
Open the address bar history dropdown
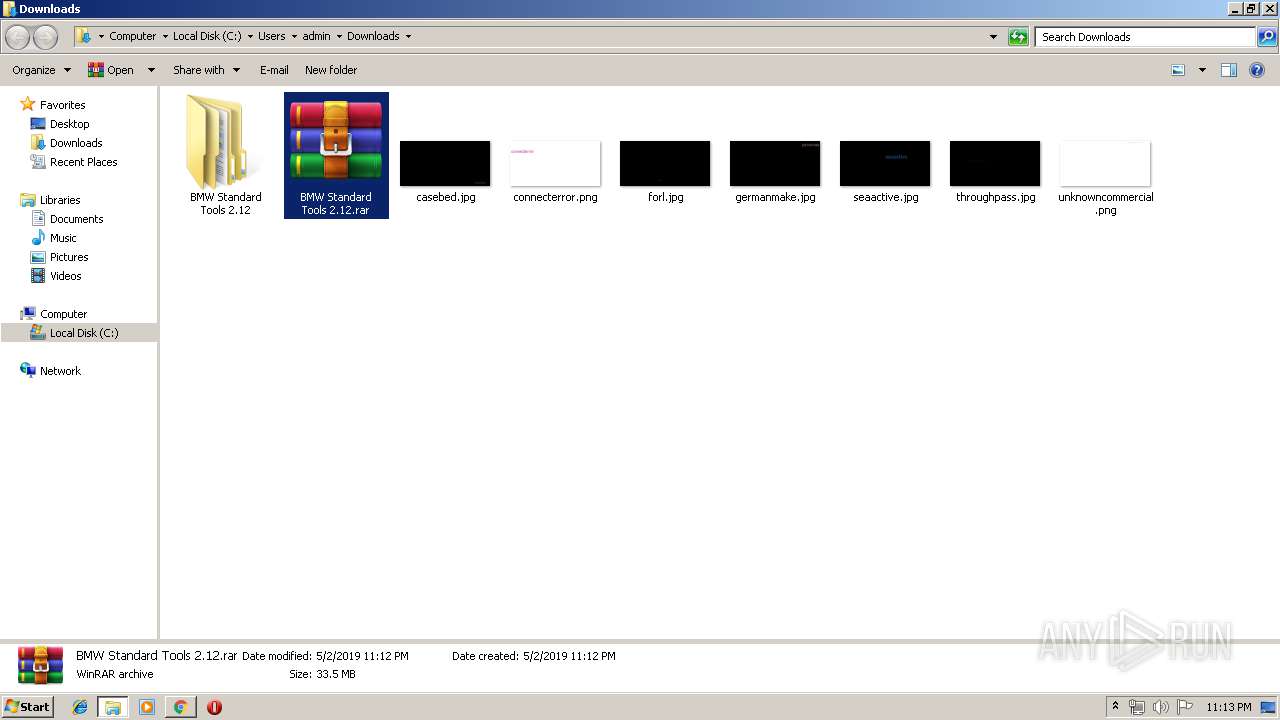click(993, 37)
